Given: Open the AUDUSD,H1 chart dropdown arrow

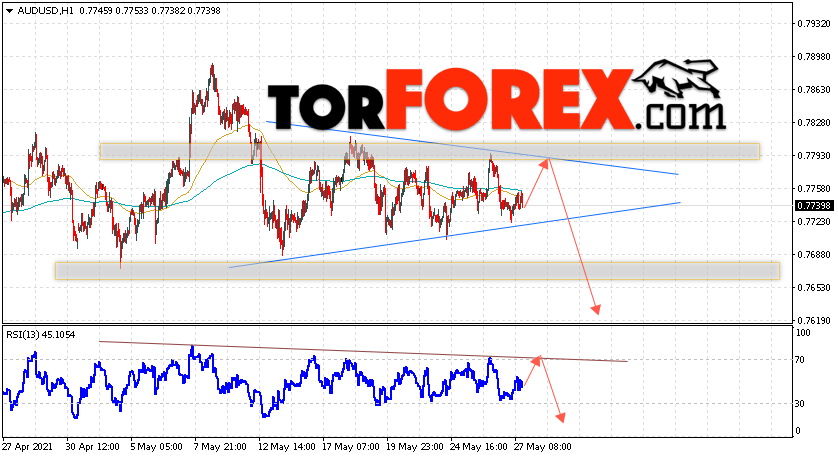Looking at the screenshot, I should 9,11.
